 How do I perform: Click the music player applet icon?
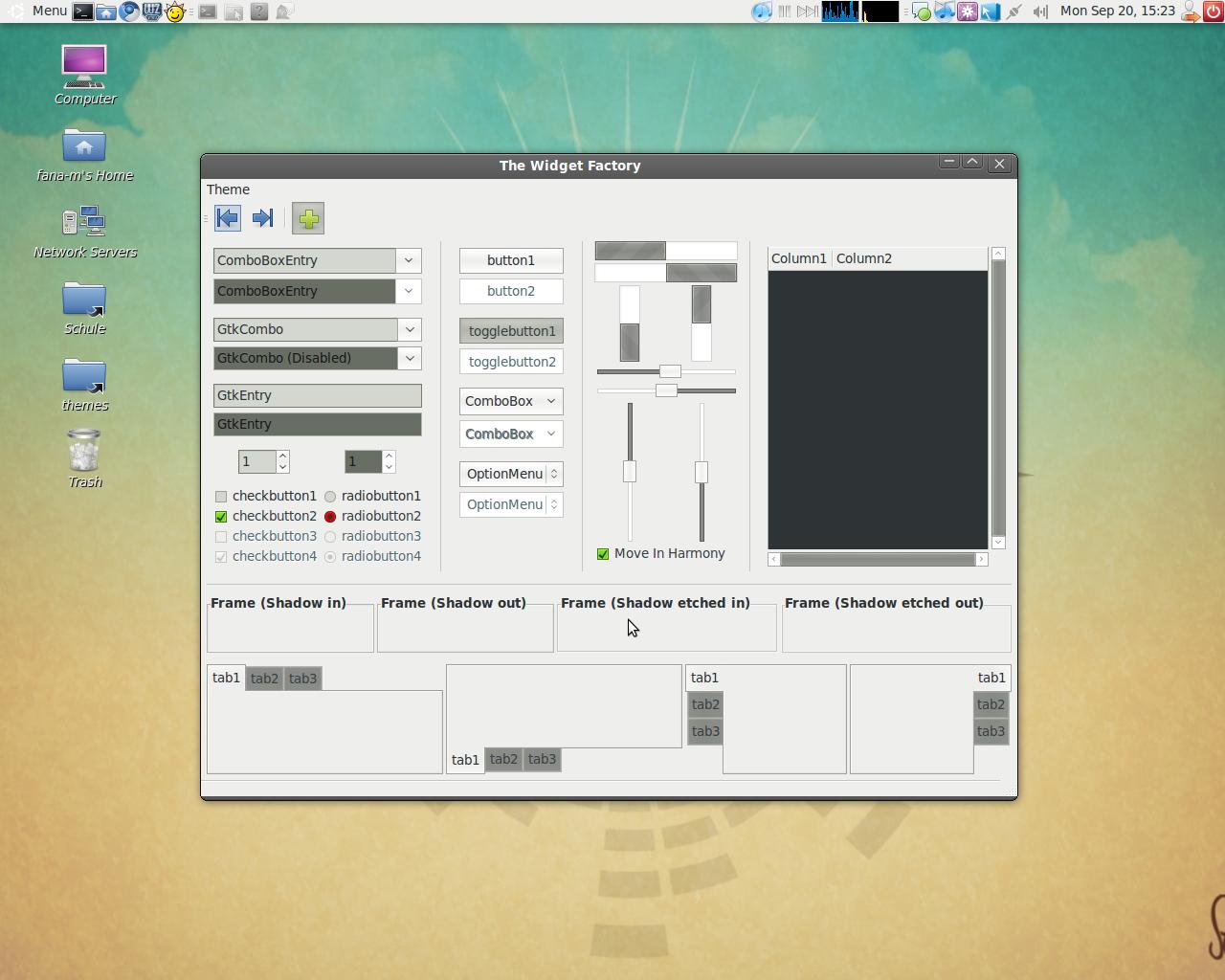coord(762,11)
